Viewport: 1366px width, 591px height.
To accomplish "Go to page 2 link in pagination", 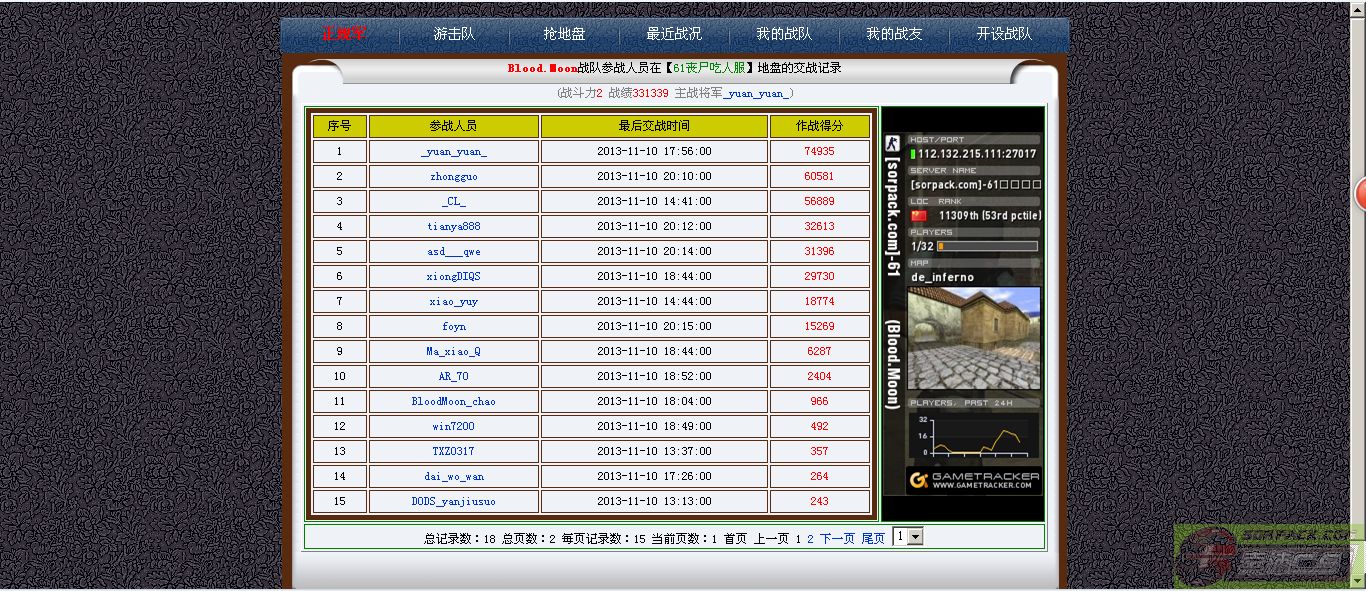I will 811,538.
